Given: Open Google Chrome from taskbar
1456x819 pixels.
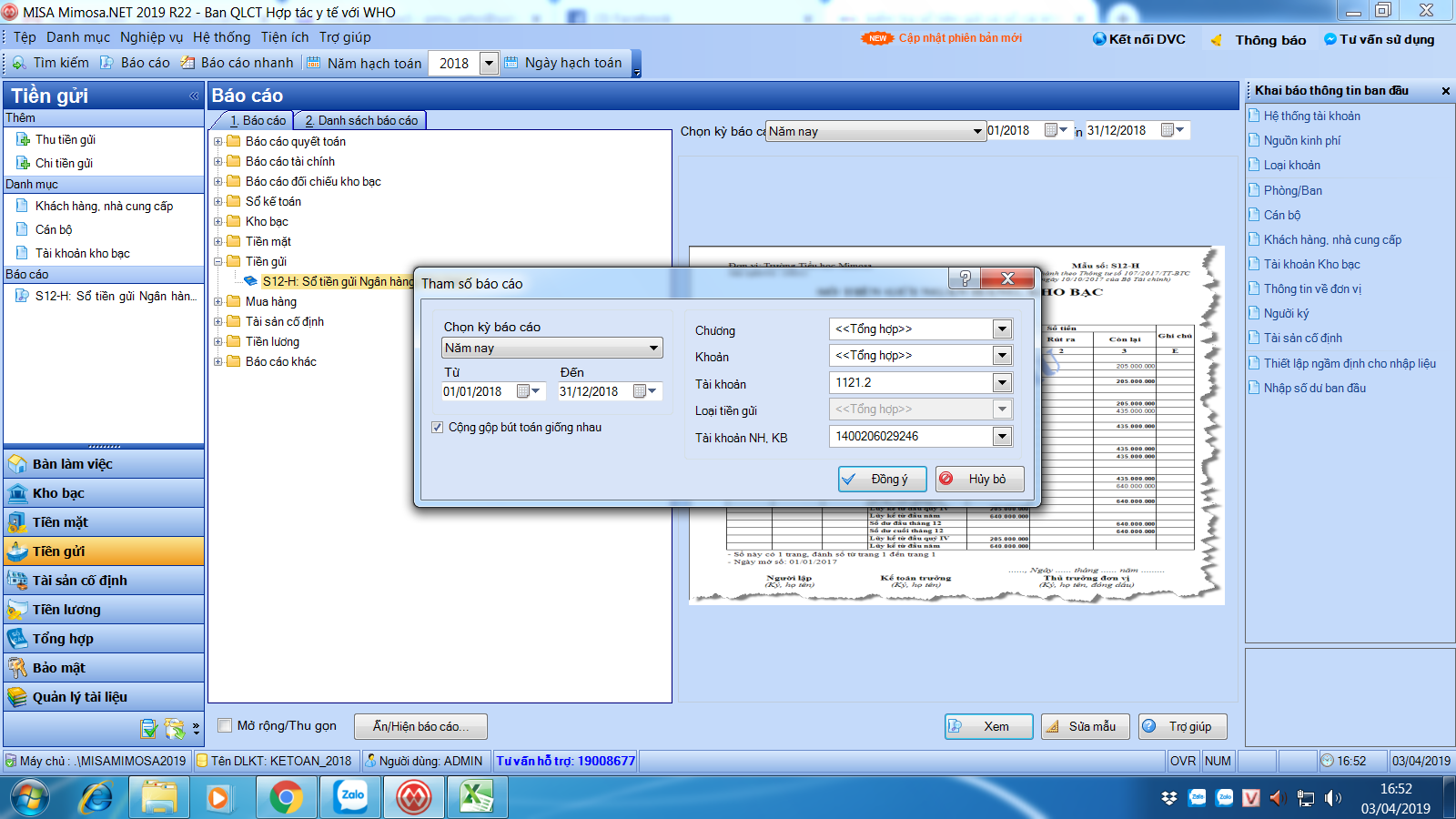Looking at the screenshot, I should (x=286, y=798).
